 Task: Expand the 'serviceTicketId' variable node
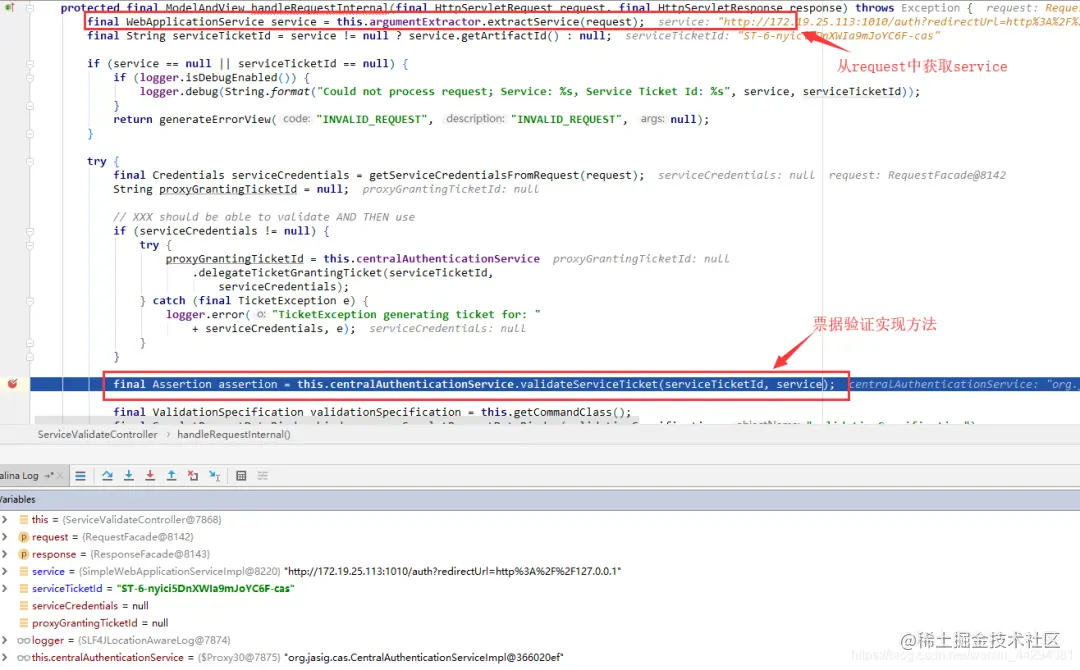click(x=5, y=589)
